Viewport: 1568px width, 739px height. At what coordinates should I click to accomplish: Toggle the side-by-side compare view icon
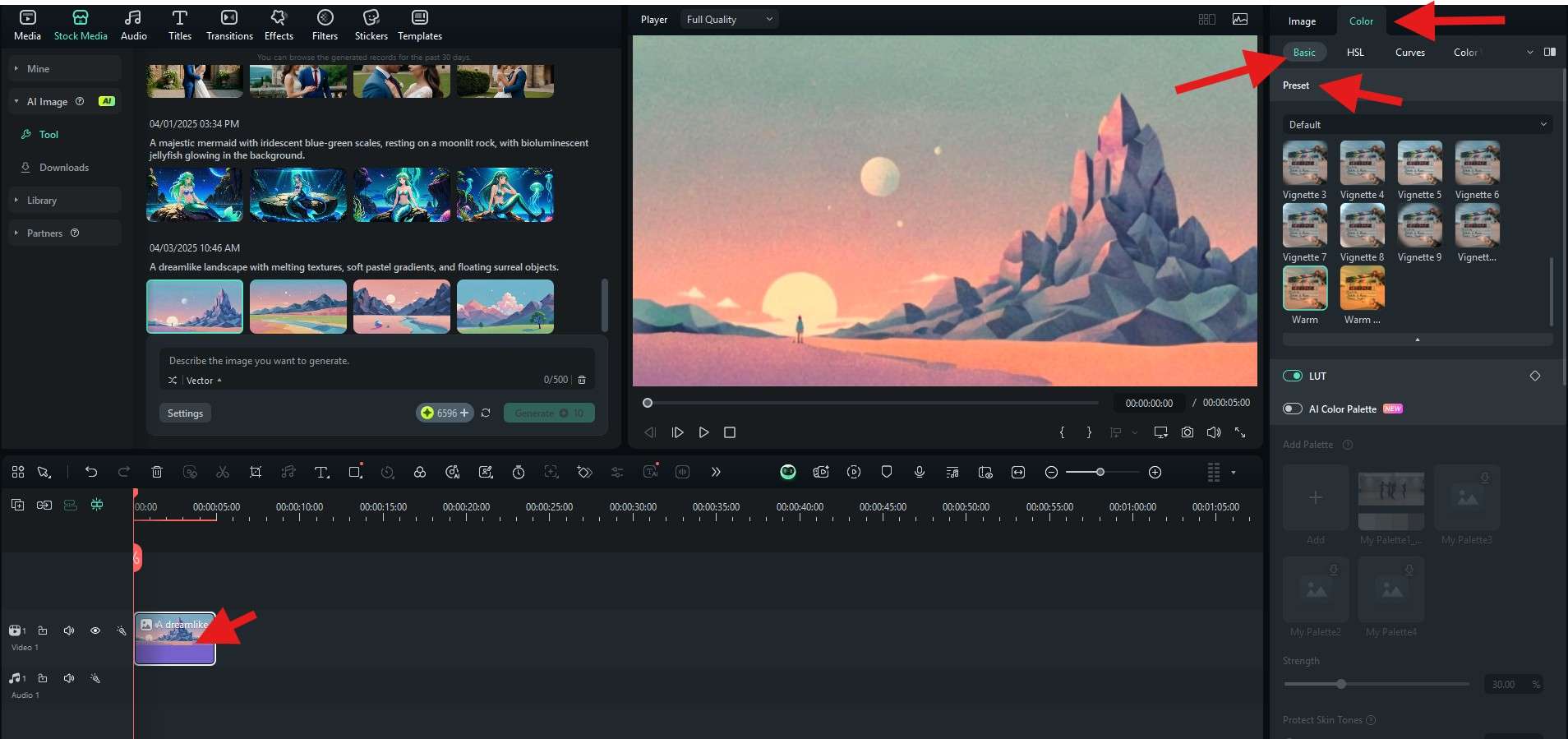tap(1550, 53)
